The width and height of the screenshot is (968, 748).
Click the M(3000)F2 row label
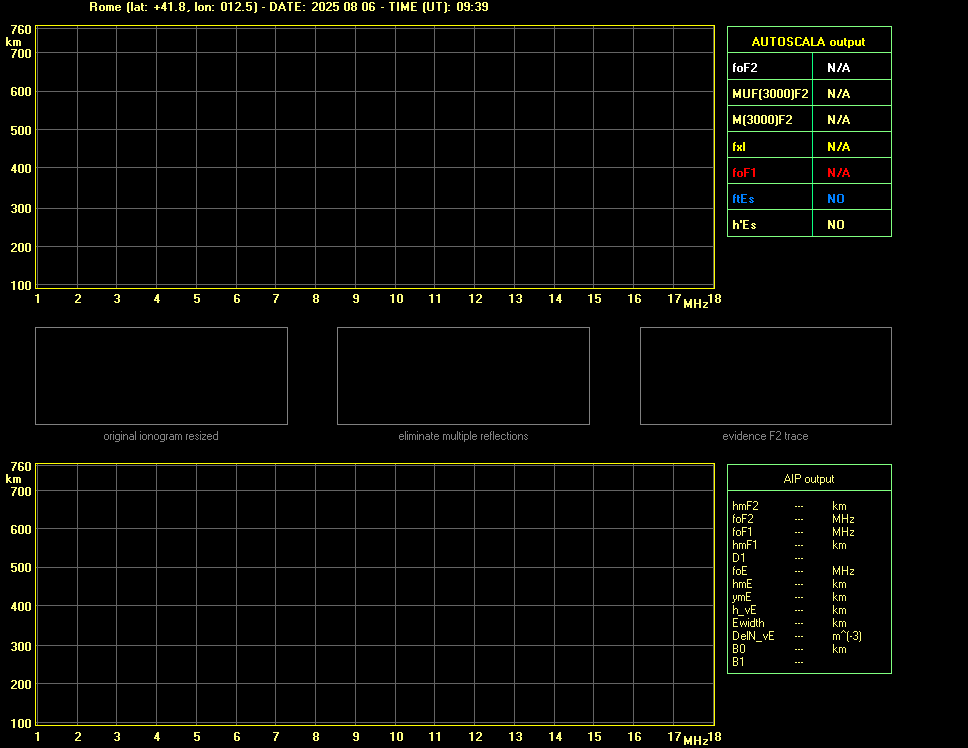(762, 120)
